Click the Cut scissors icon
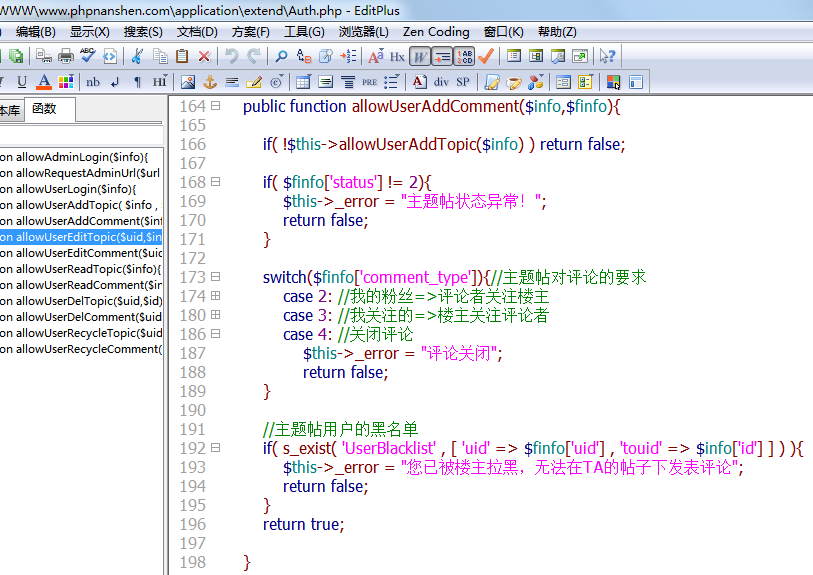 click(x=137, y=56)
